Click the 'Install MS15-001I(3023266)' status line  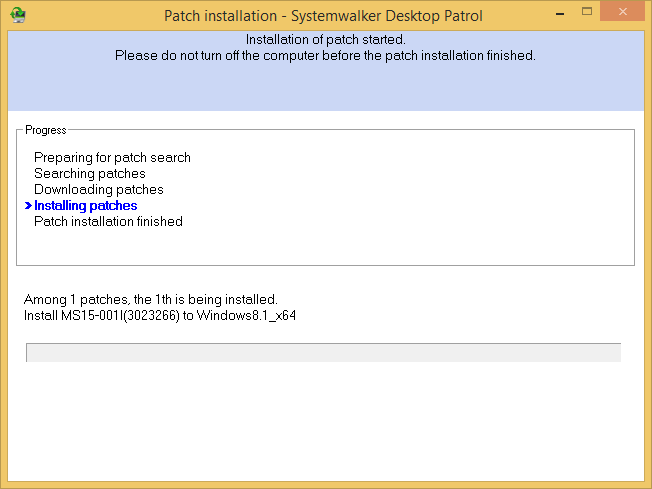point(160,316)
